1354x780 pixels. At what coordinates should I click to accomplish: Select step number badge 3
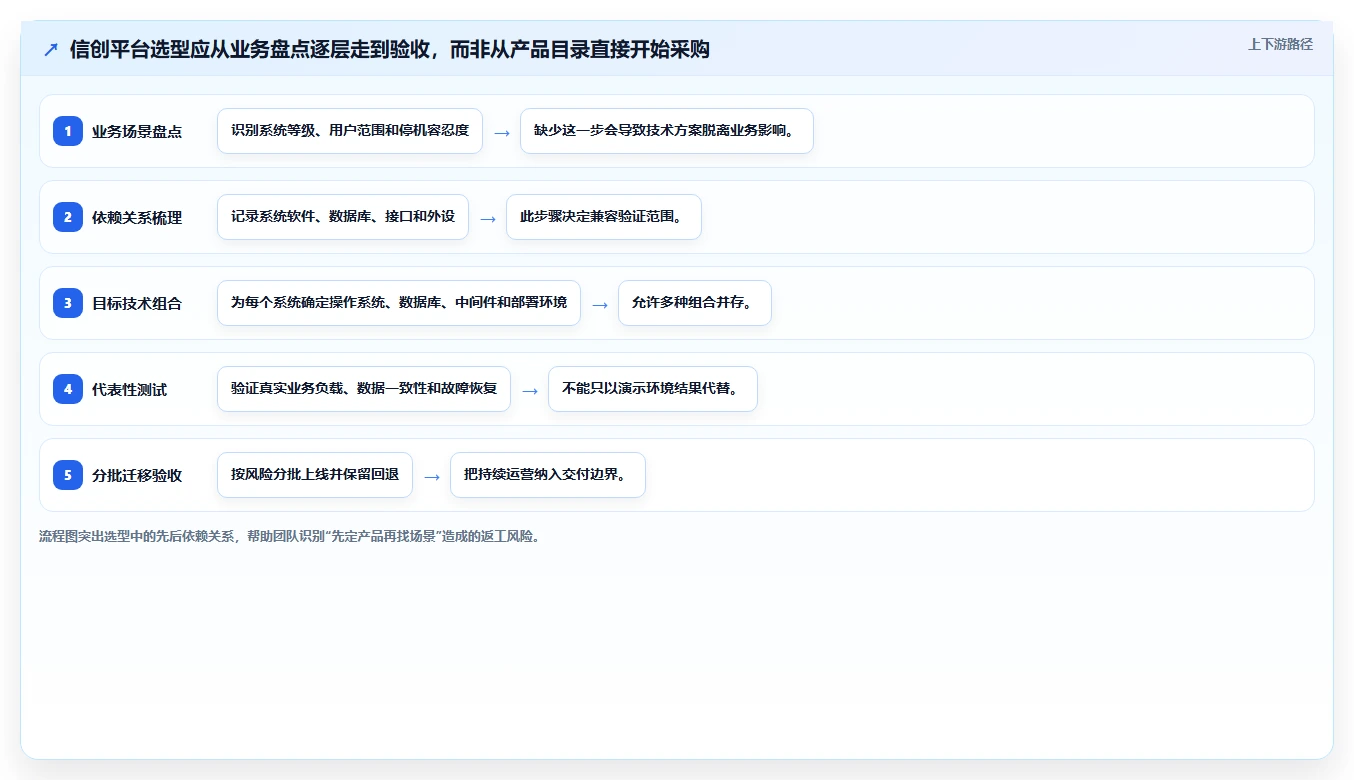(x=68, y=303)
